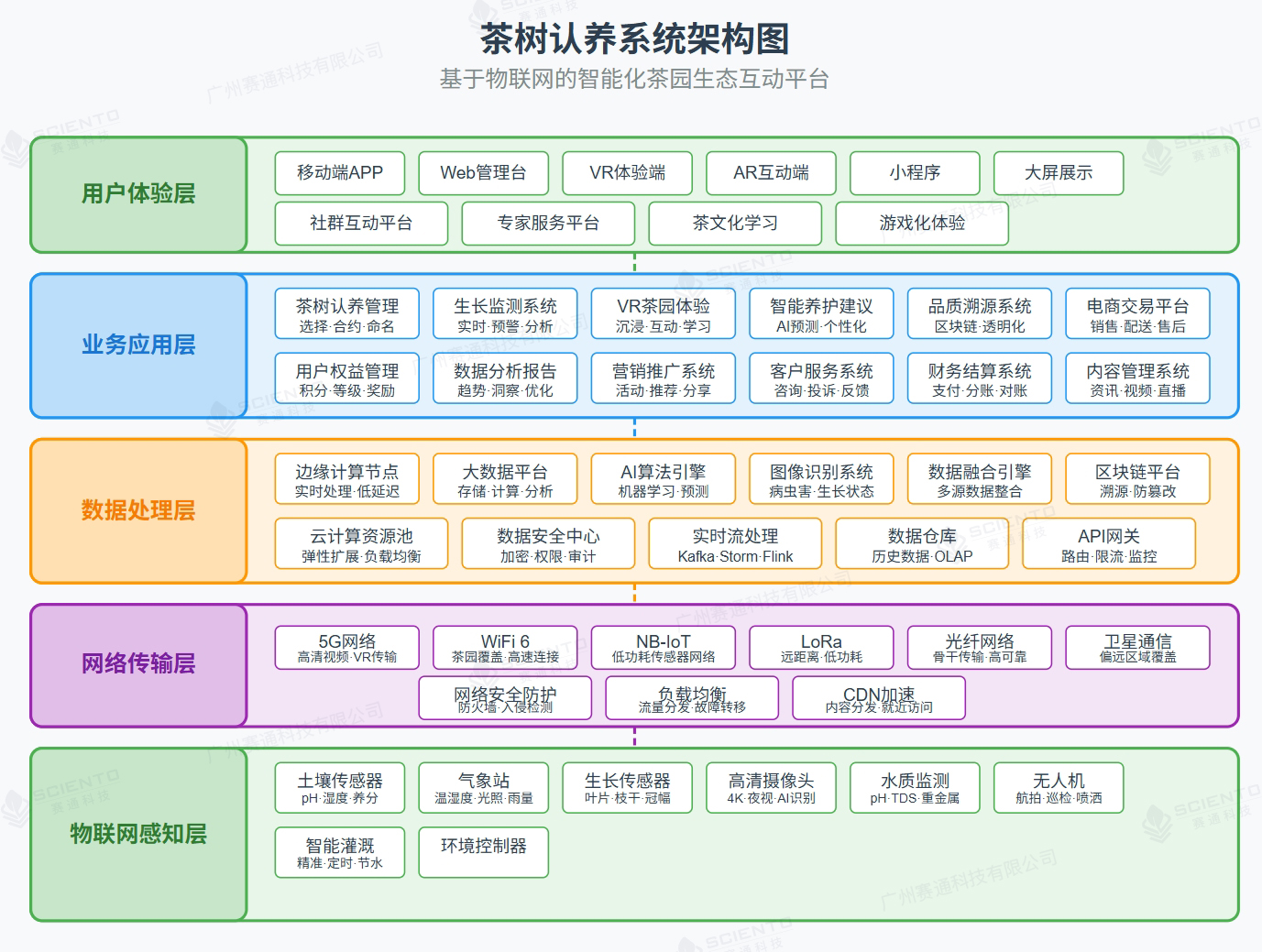
Task: Select the 营销推广系统 module
Action: point(664,378)
